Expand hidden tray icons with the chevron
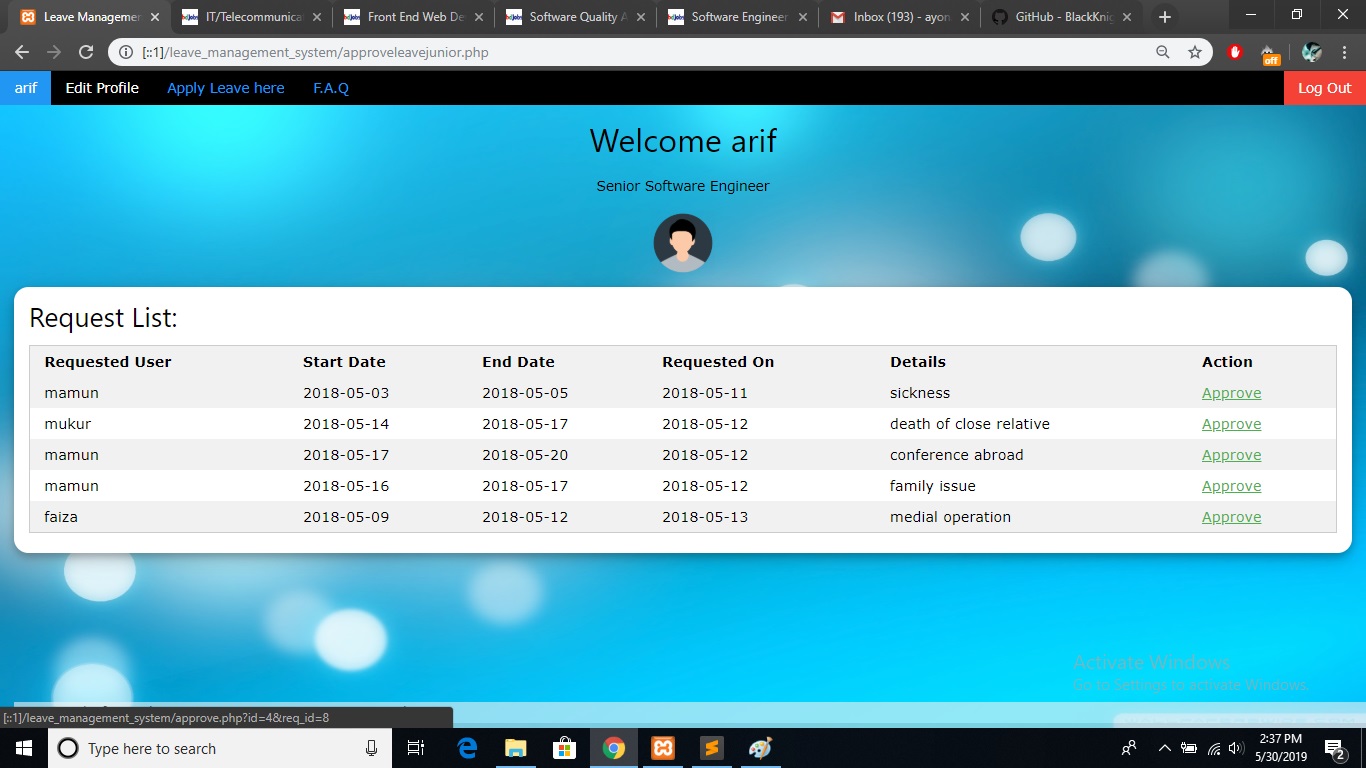 coord(1164,748)
